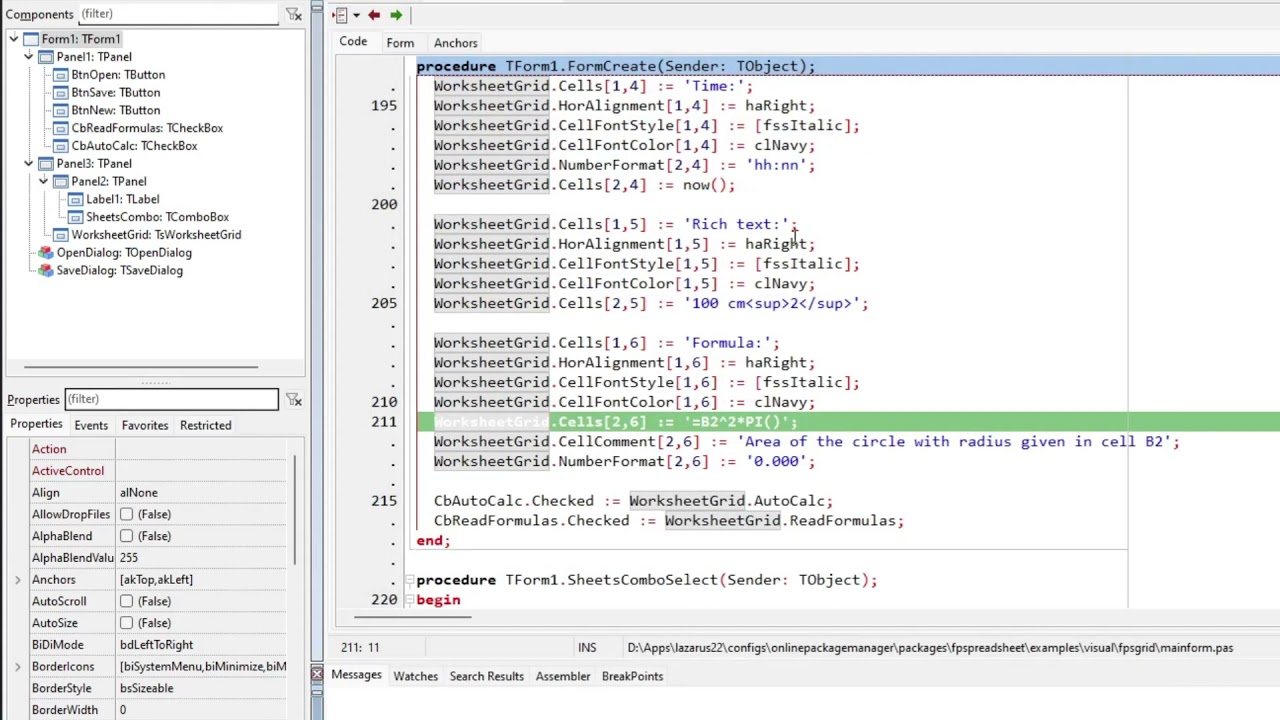Close the Messages panel with the red X icon
The image size is (1280, 720).
(x=317, y=674)
